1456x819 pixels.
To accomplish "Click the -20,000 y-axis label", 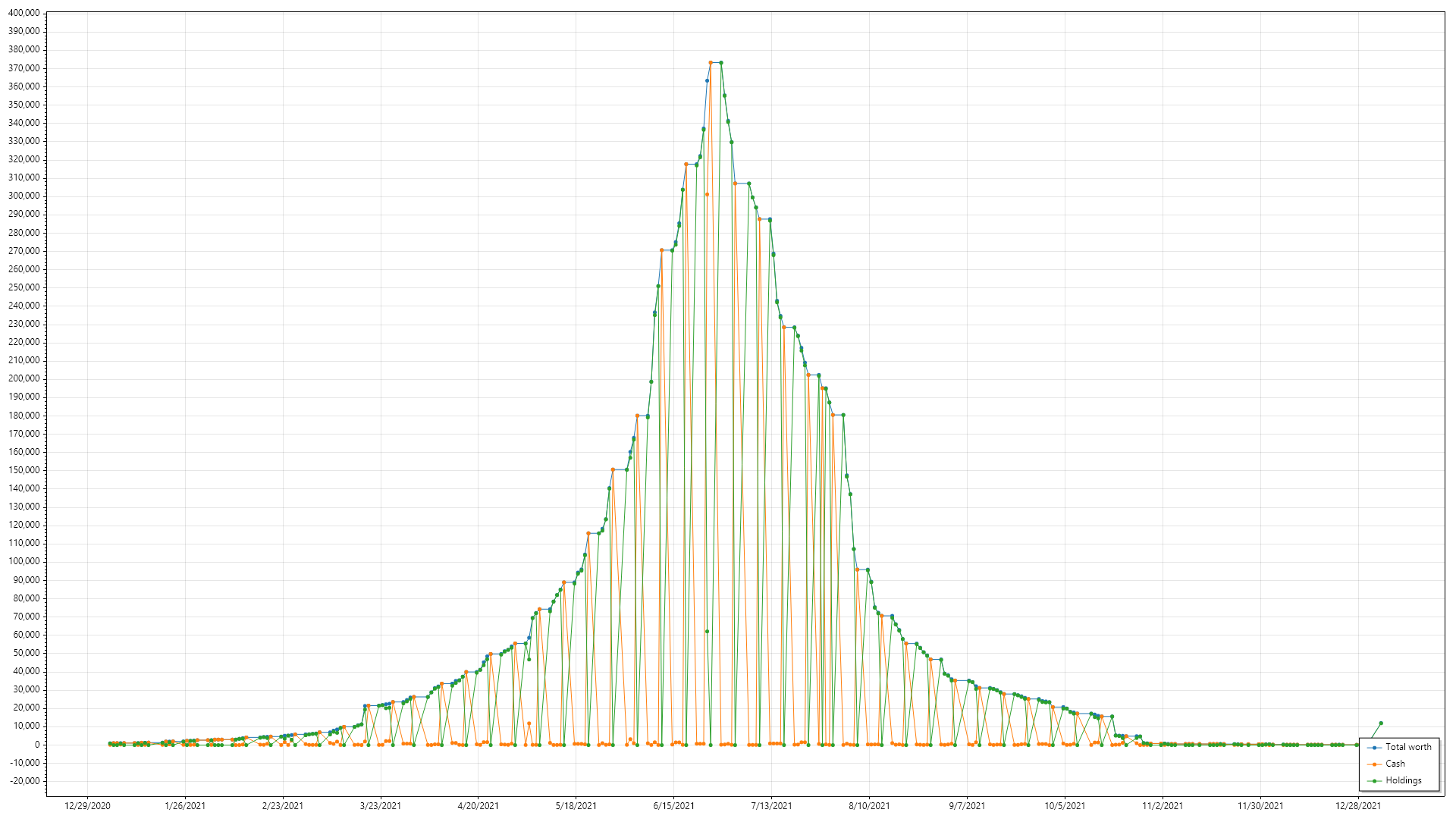I will (24, 781).
